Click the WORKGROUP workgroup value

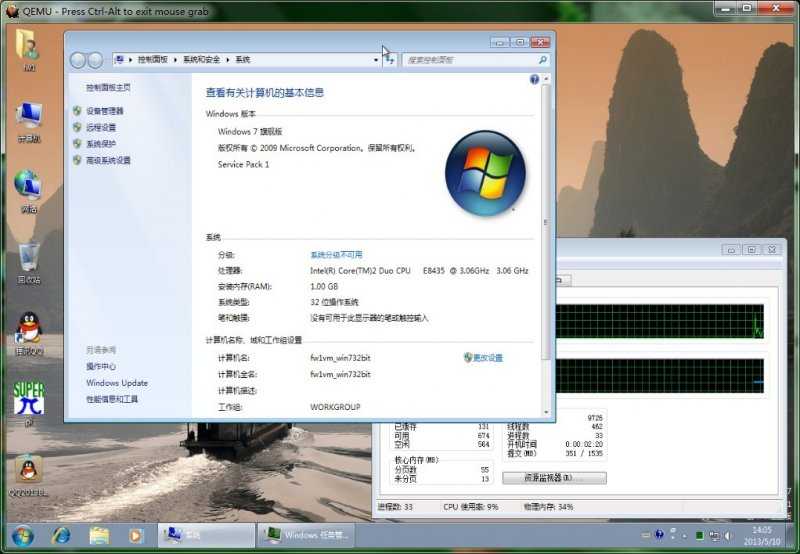click(x=335, y=407)
